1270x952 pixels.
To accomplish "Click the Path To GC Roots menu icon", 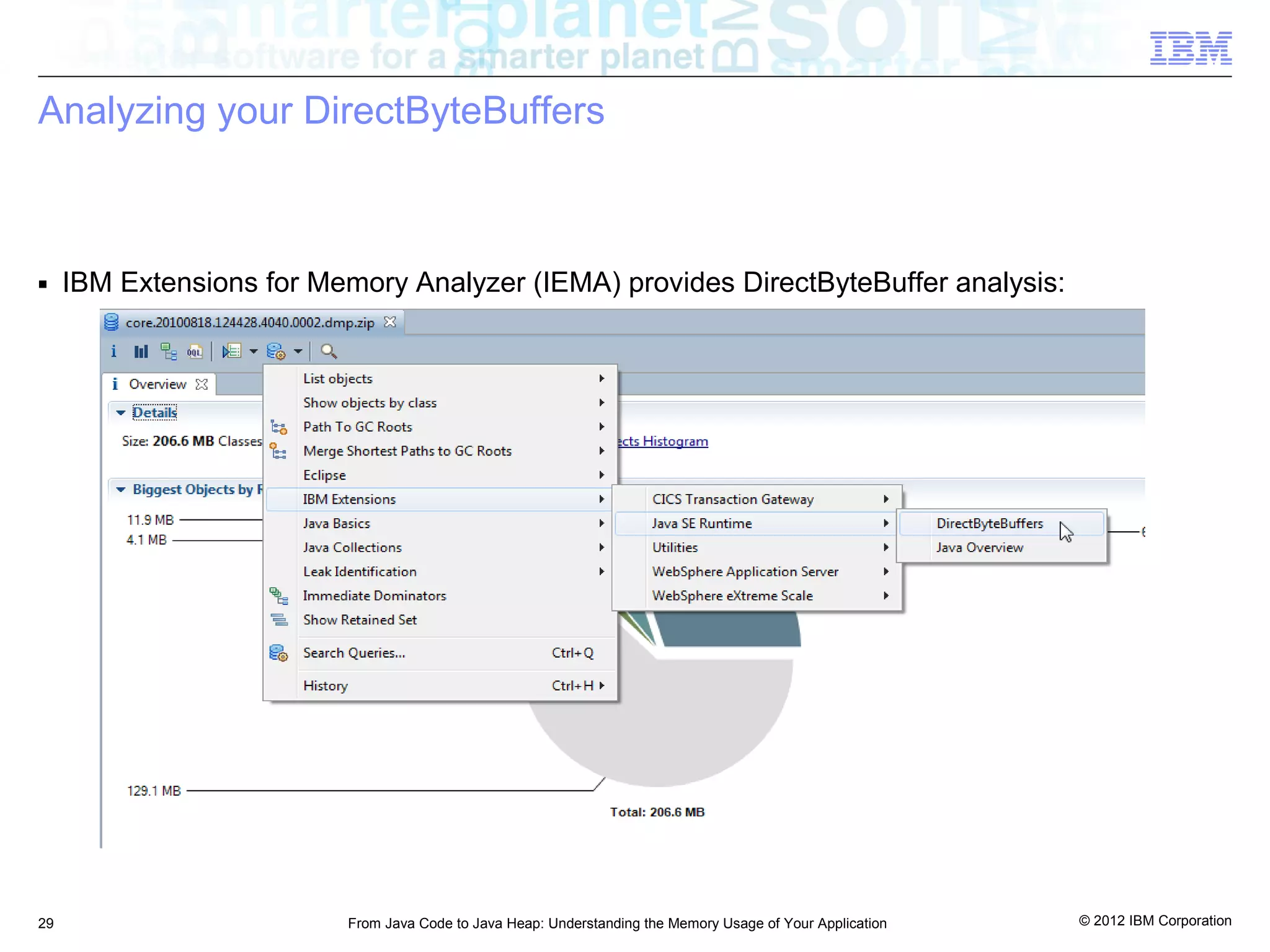I will point(278,427).
